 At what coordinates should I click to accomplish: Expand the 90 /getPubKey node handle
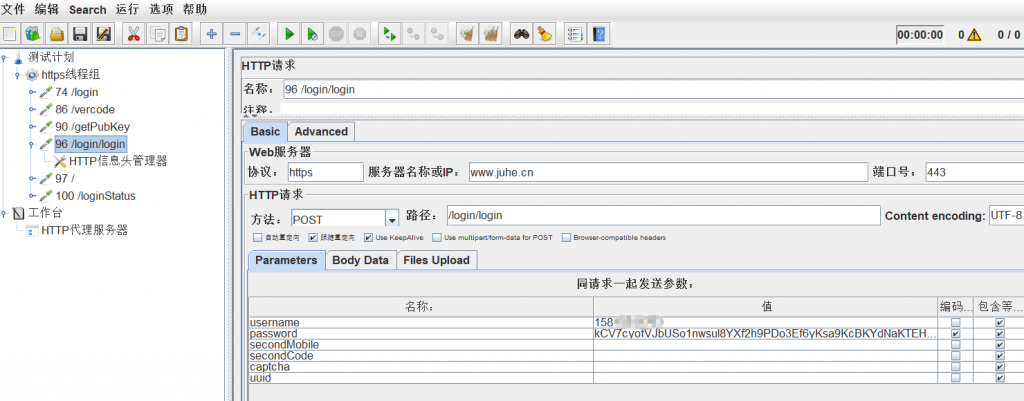click(31, 126)
